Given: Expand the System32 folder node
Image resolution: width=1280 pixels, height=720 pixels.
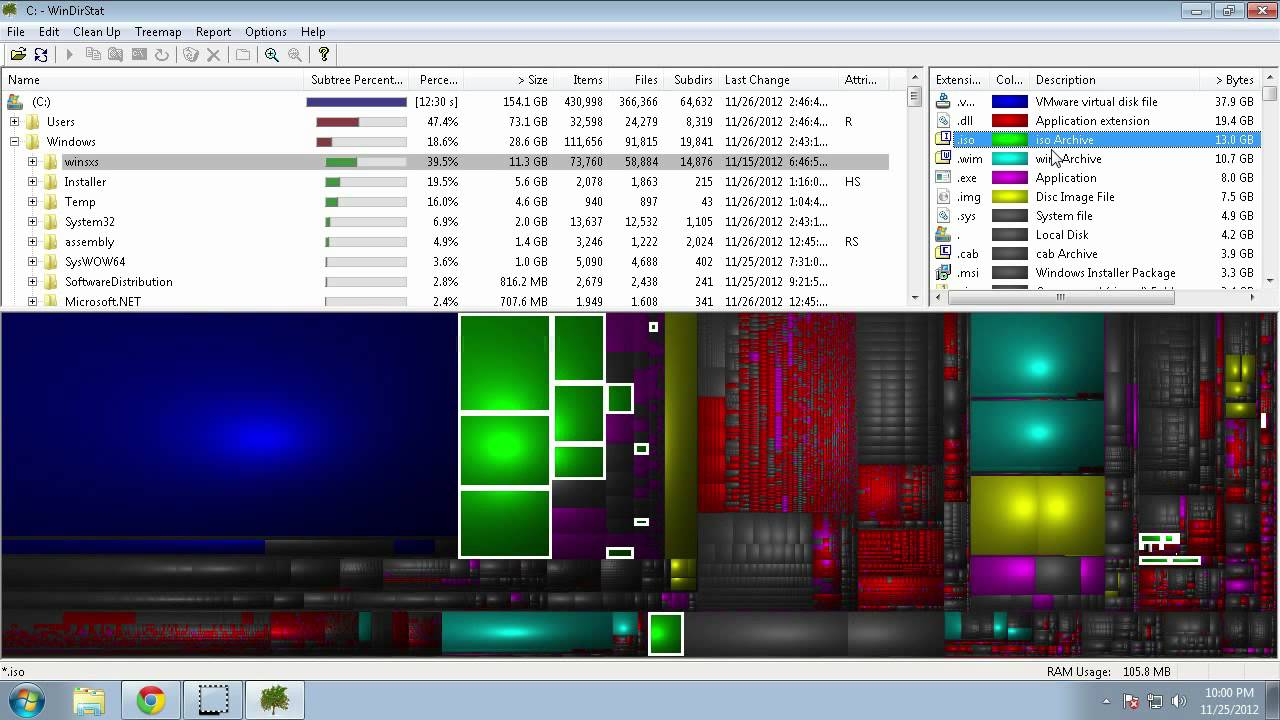Looking at the screenshot, I should pyautogui.click(x=32, y=222).
